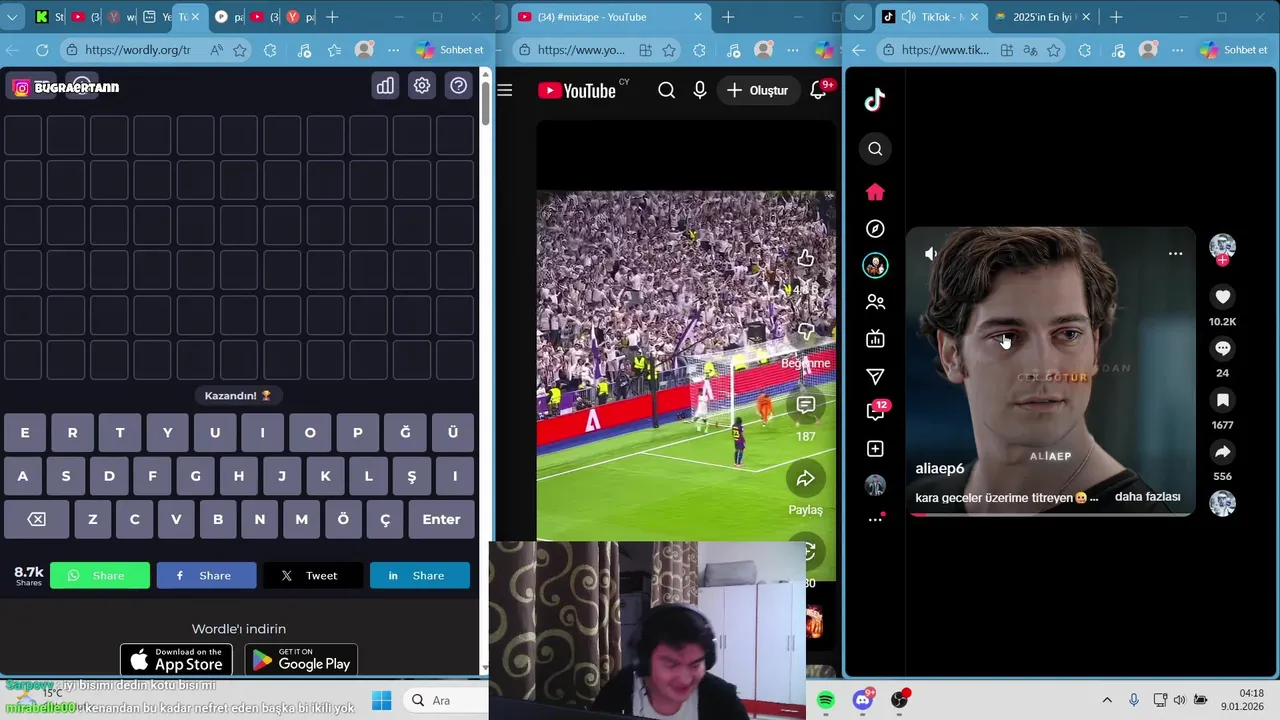This screenshot has height=720, width=1280.
Task: Open Wordly settings gear icon
Action: coord(422,86)
